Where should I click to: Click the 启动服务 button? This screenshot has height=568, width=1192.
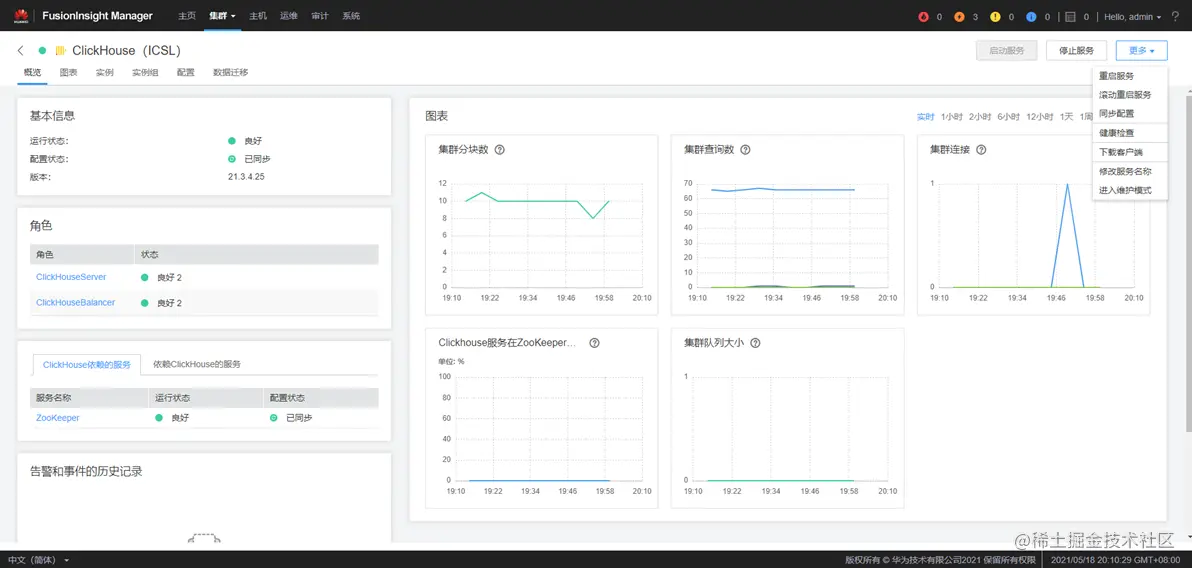tap(1007, 51)
